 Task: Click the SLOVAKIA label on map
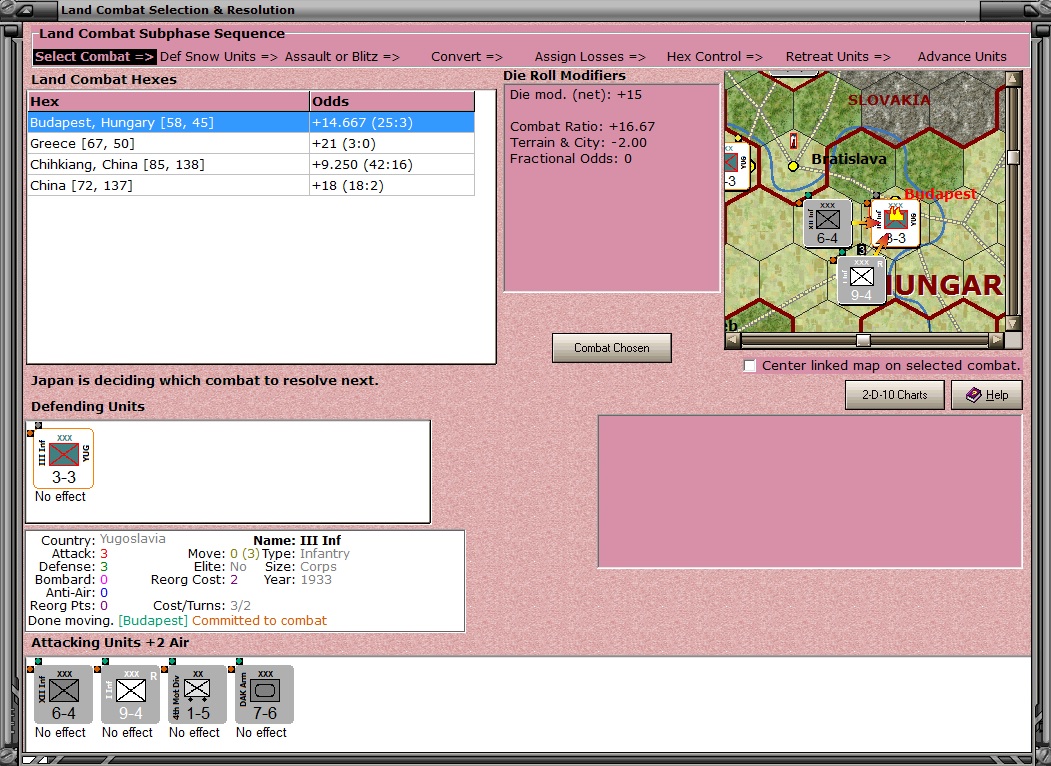point(889,101)
